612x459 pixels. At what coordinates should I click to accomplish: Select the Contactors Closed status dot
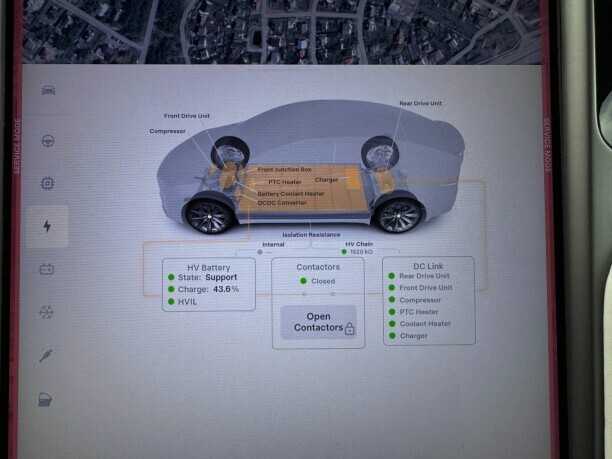pyautogui.click(x=303, y=281)
